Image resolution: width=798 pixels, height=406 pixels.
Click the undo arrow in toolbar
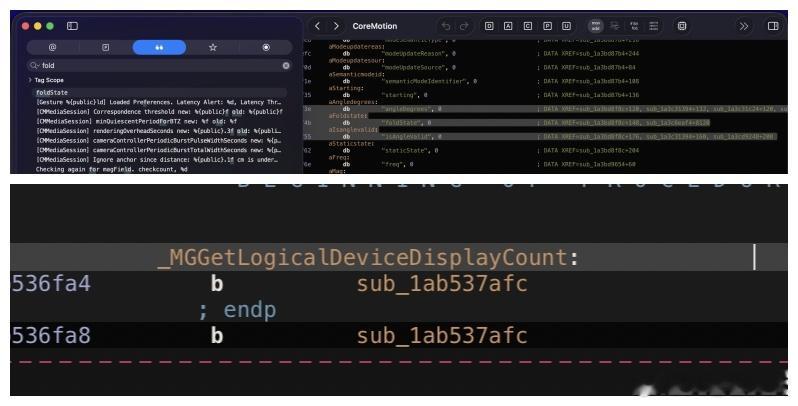coord(446,26)
